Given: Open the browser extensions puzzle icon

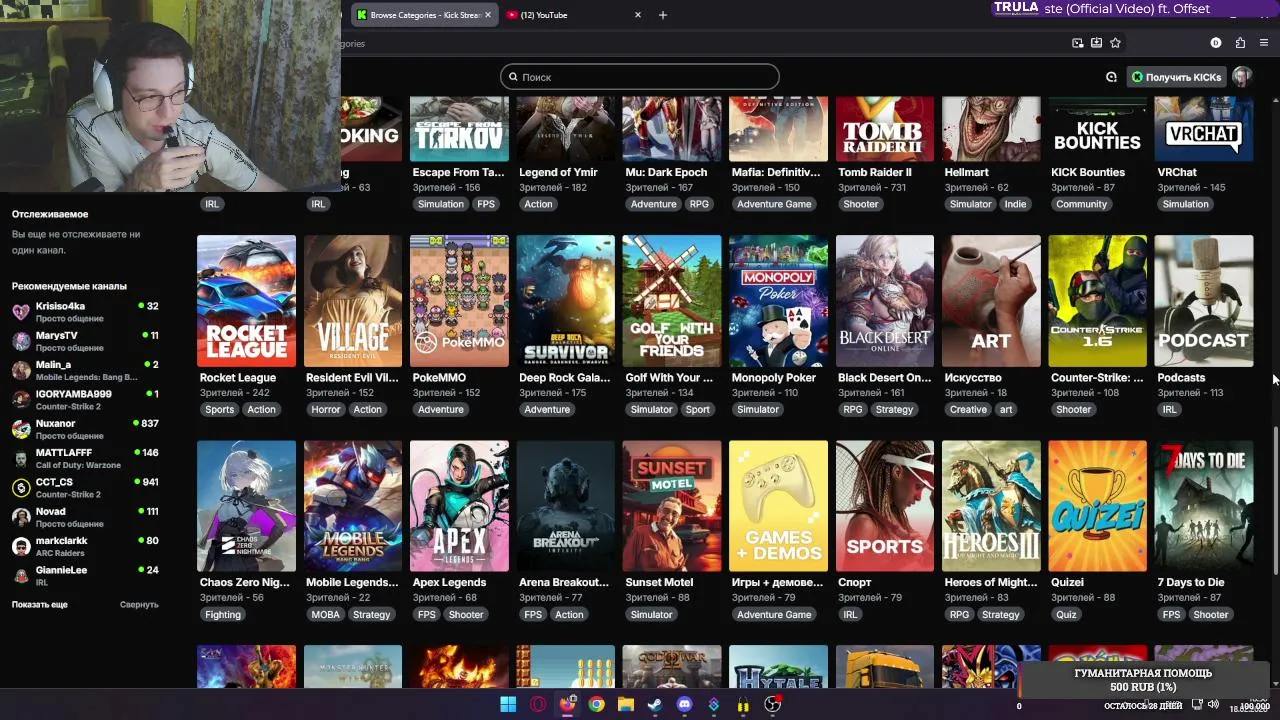Looking at the screenshot, I should (1240, 43).
